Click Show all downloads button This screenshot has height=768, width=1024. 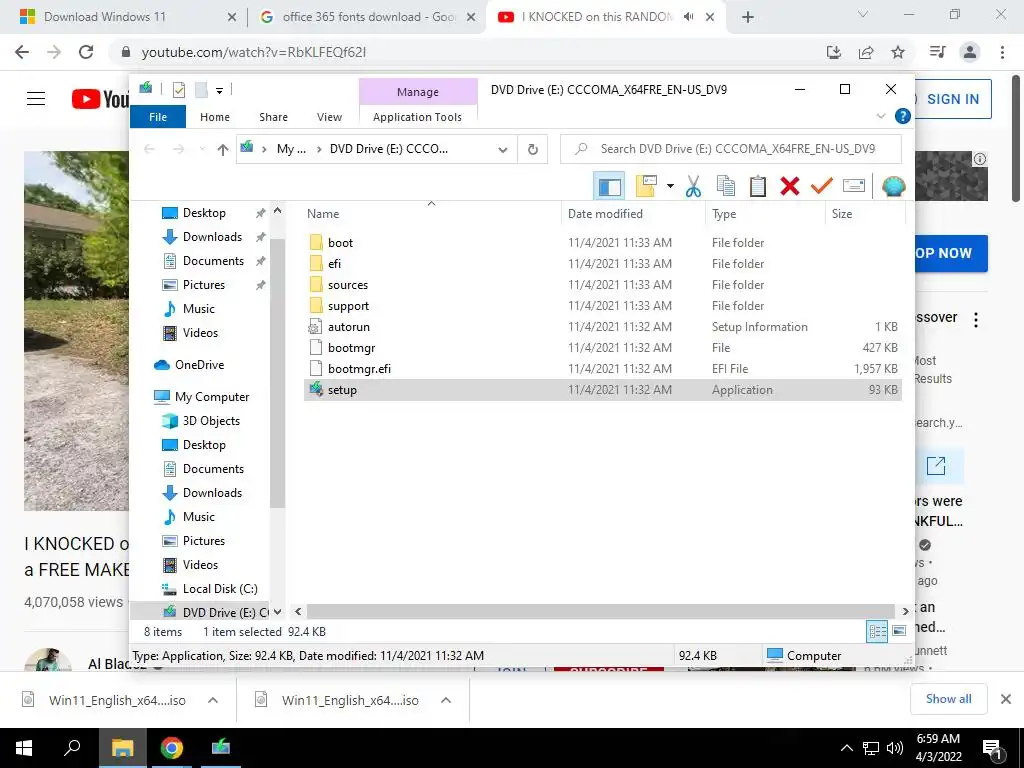click(948, 699)
